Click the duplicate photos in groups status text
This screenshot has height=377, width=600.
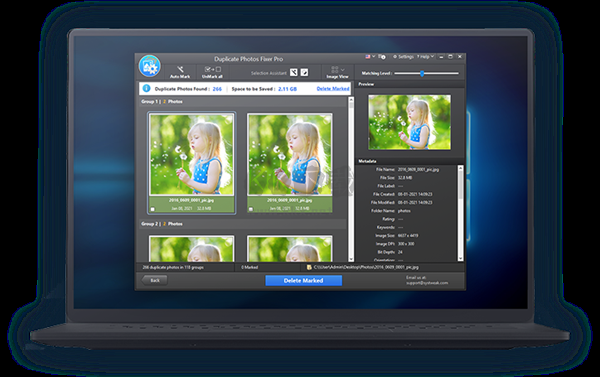pos(173,267)
